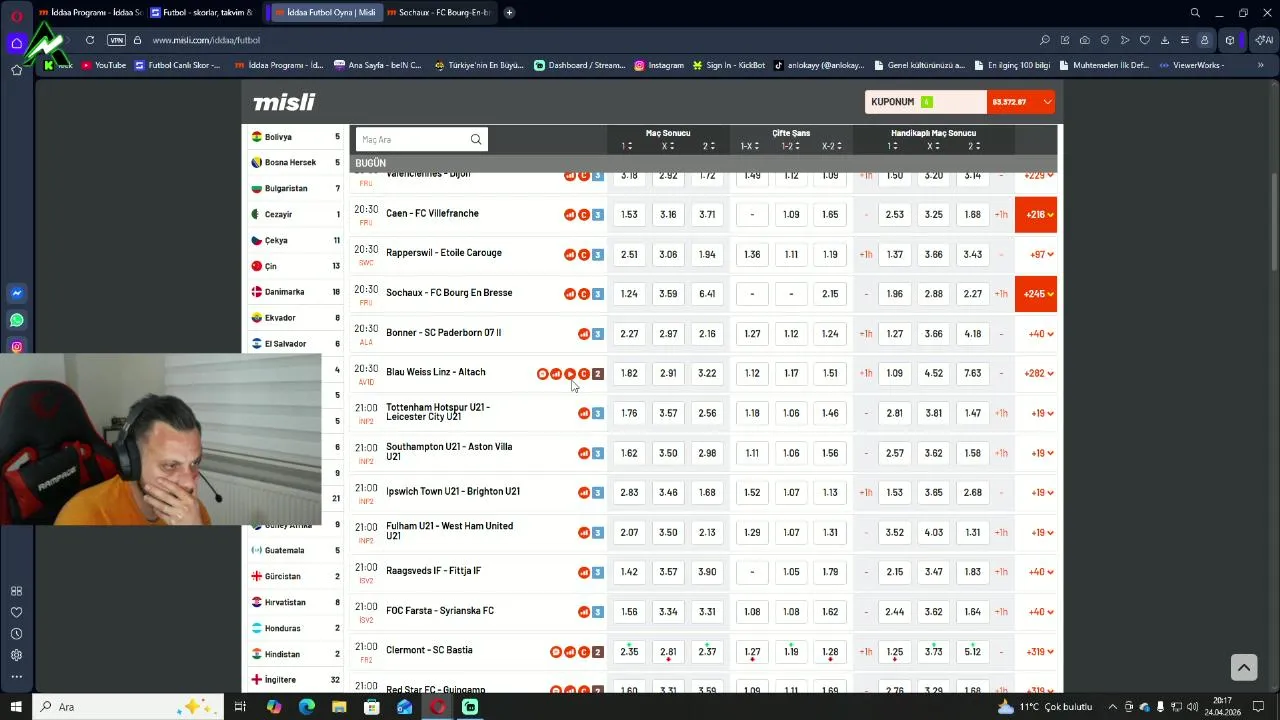
Task: Open Hırvatistan in the country list
Action: 296,602
